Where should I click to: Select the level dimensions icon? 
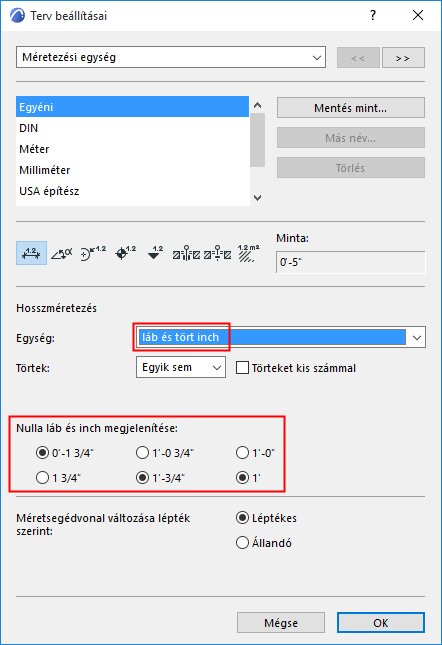125,253
